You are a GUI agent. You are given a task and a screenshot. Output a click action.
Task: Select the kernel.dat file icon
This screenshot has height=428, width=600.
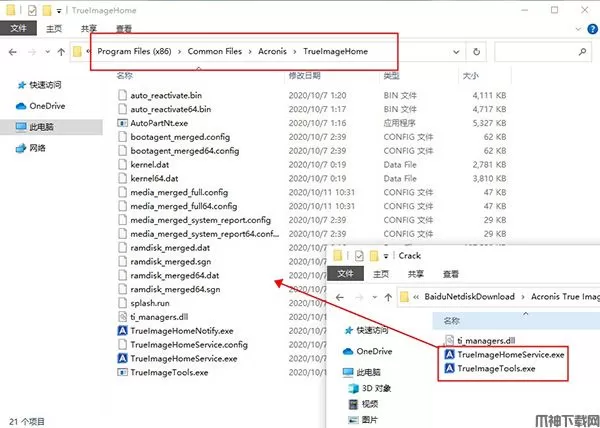pyautogui.click(x=122, y=164)
